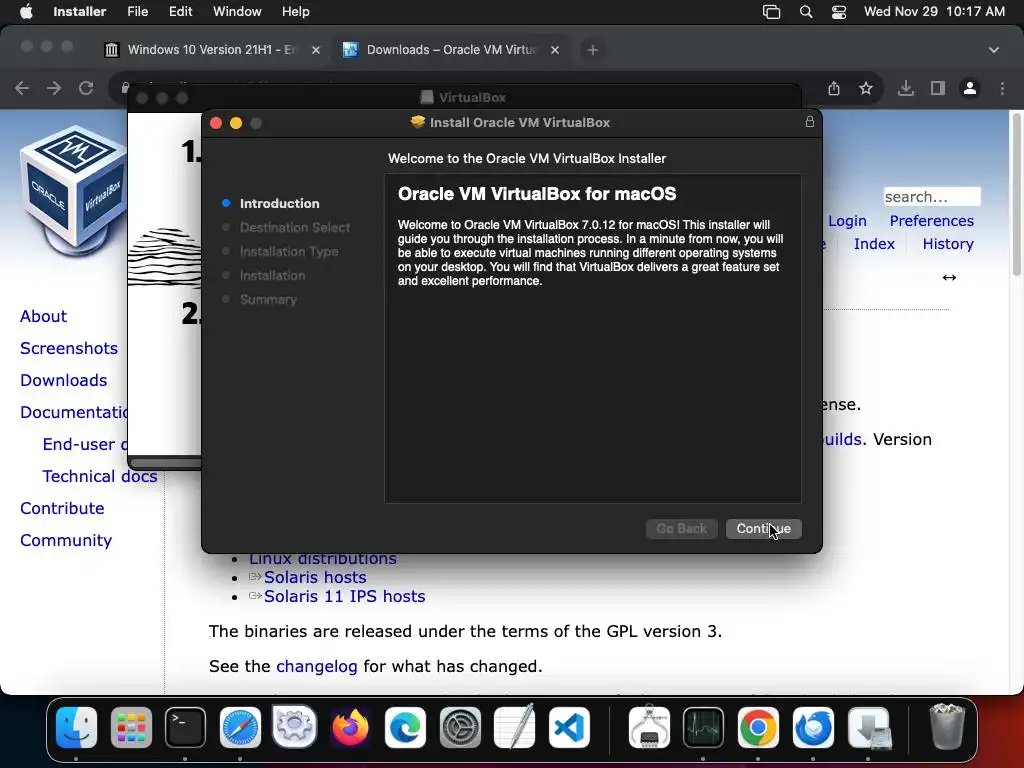The width and height of the screenshot is (1024, 768).
Task: Reload the browser page
Action: click(x=86, y=88)
